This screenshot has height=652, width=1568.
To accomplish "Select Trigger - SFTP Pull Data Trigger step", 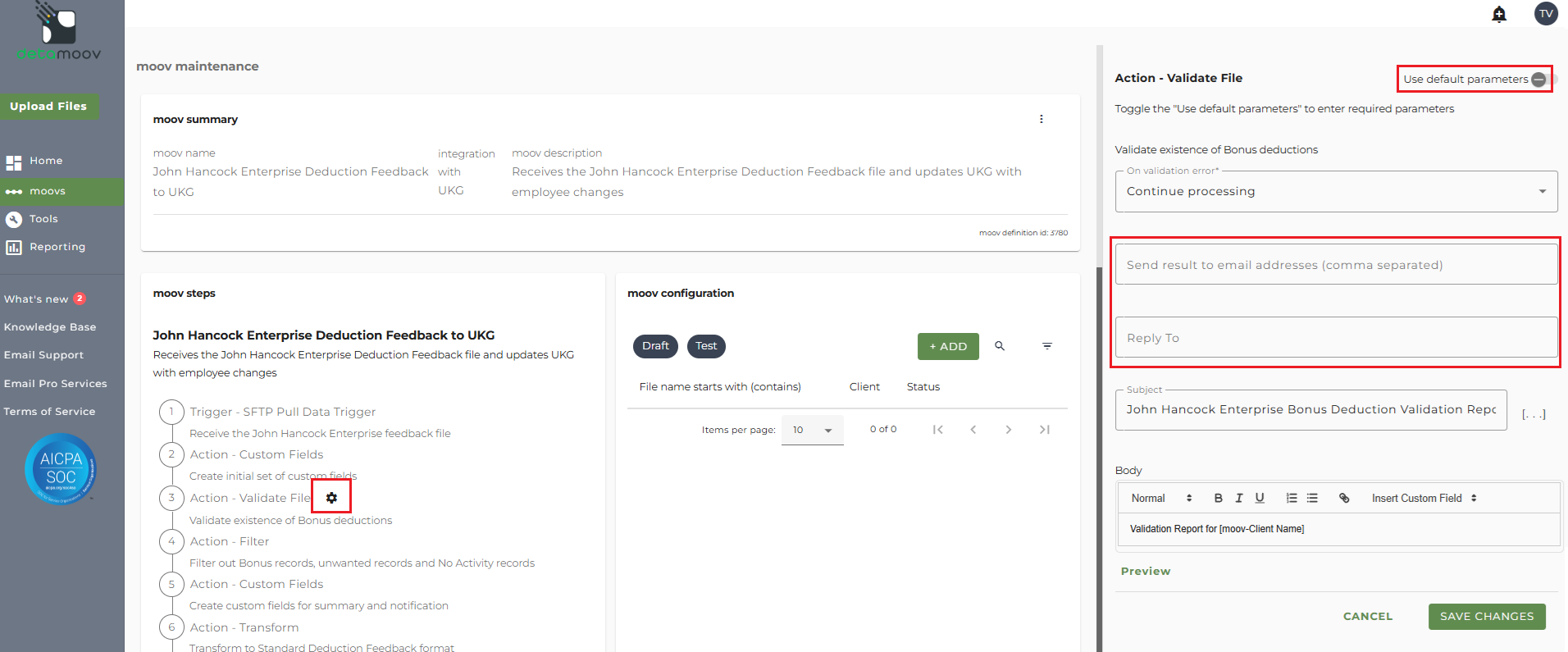I will click(283, 412).
